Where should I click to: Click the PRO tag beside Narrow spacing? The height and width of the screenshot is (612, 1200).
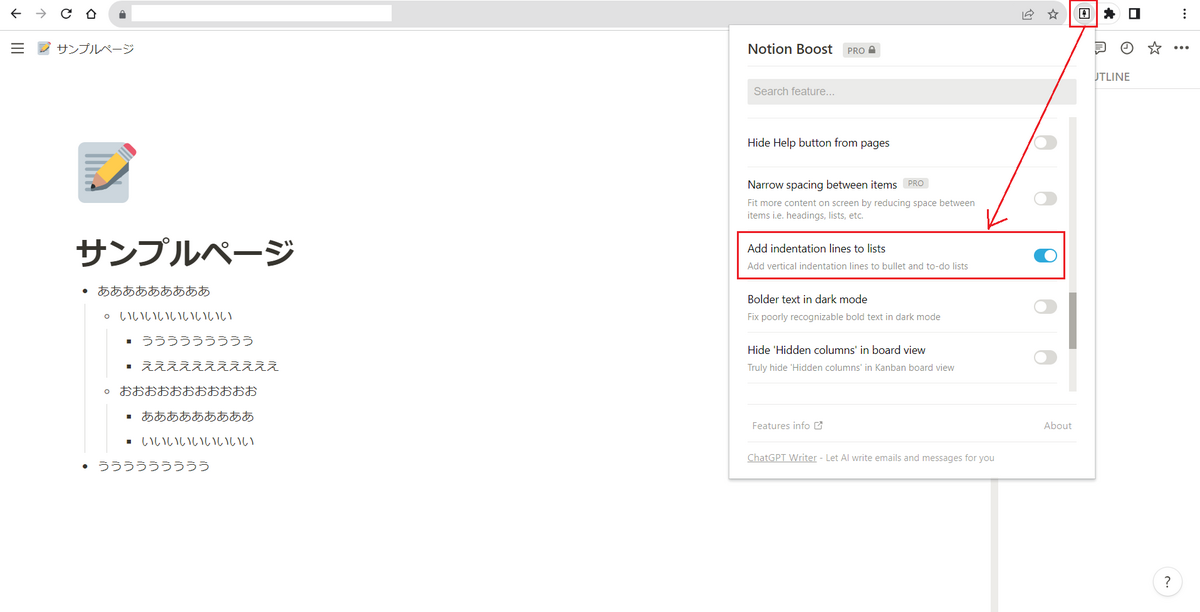click(x=916, y=184)
